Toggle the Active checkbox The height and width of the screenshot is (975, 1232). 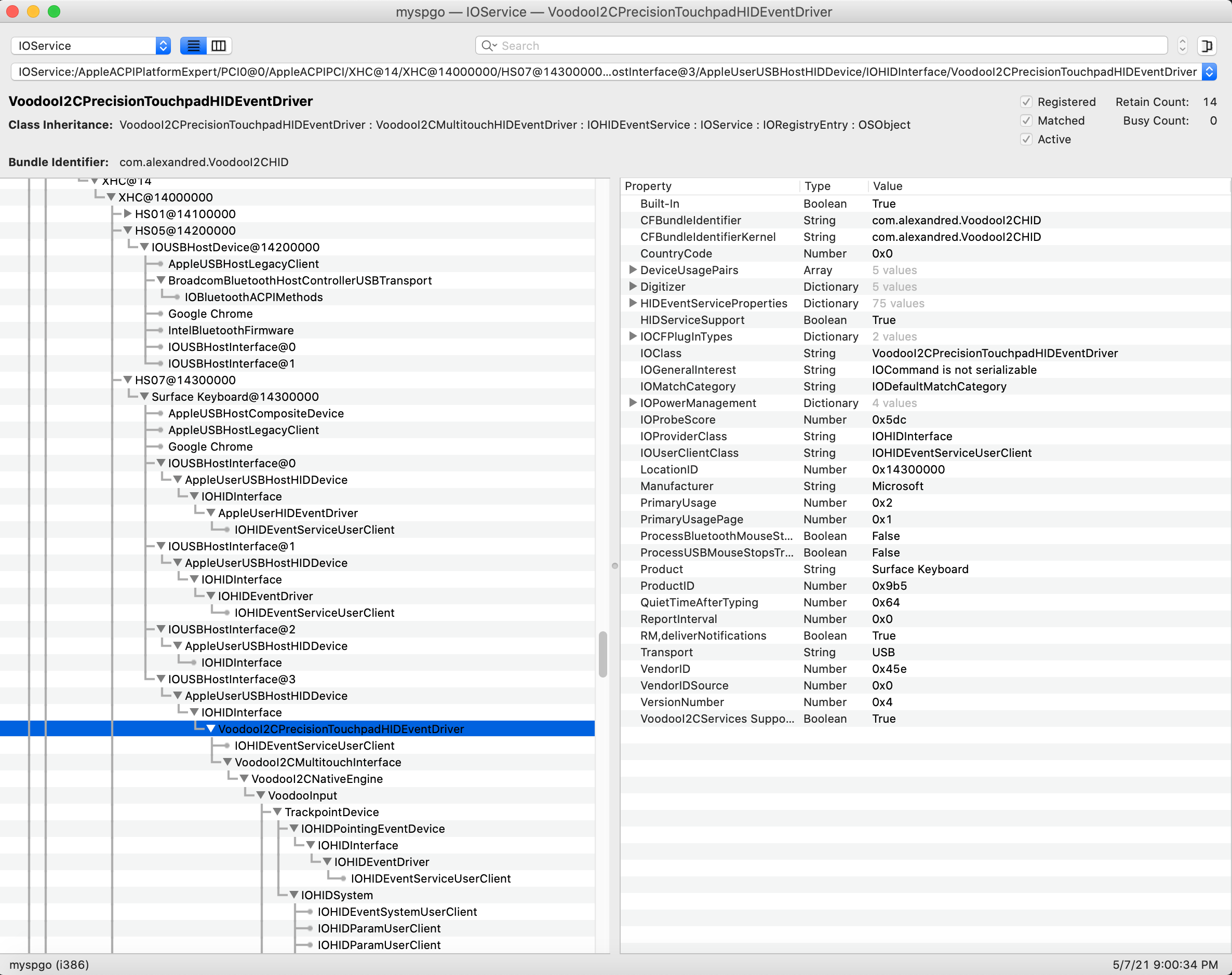tap(1026, 140)
